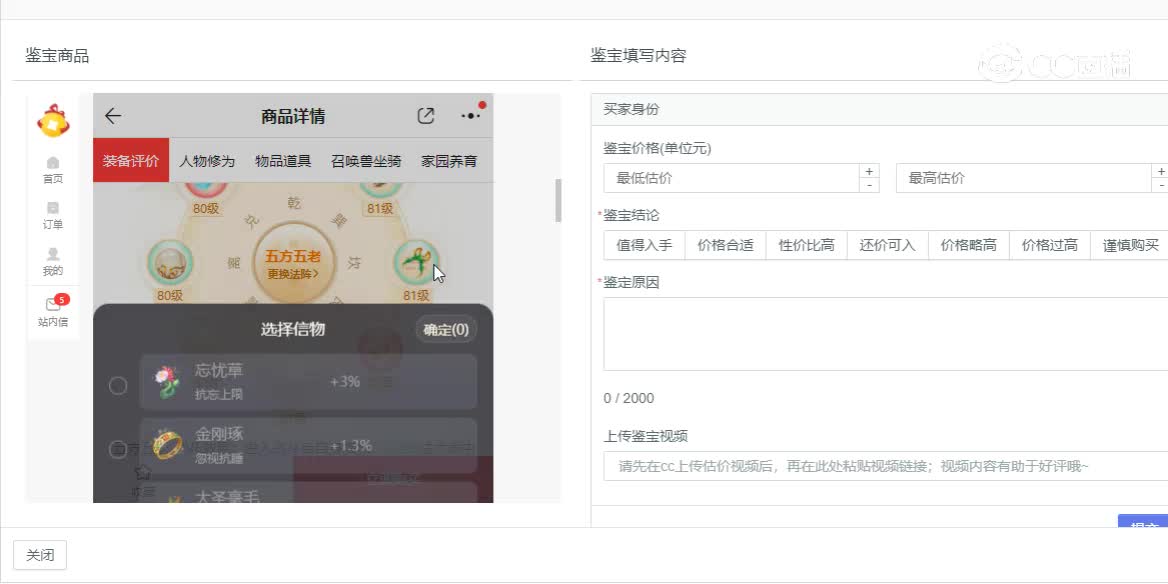Click the 买家身份 section header
The image size is (1168, 584).
(880, 110)
